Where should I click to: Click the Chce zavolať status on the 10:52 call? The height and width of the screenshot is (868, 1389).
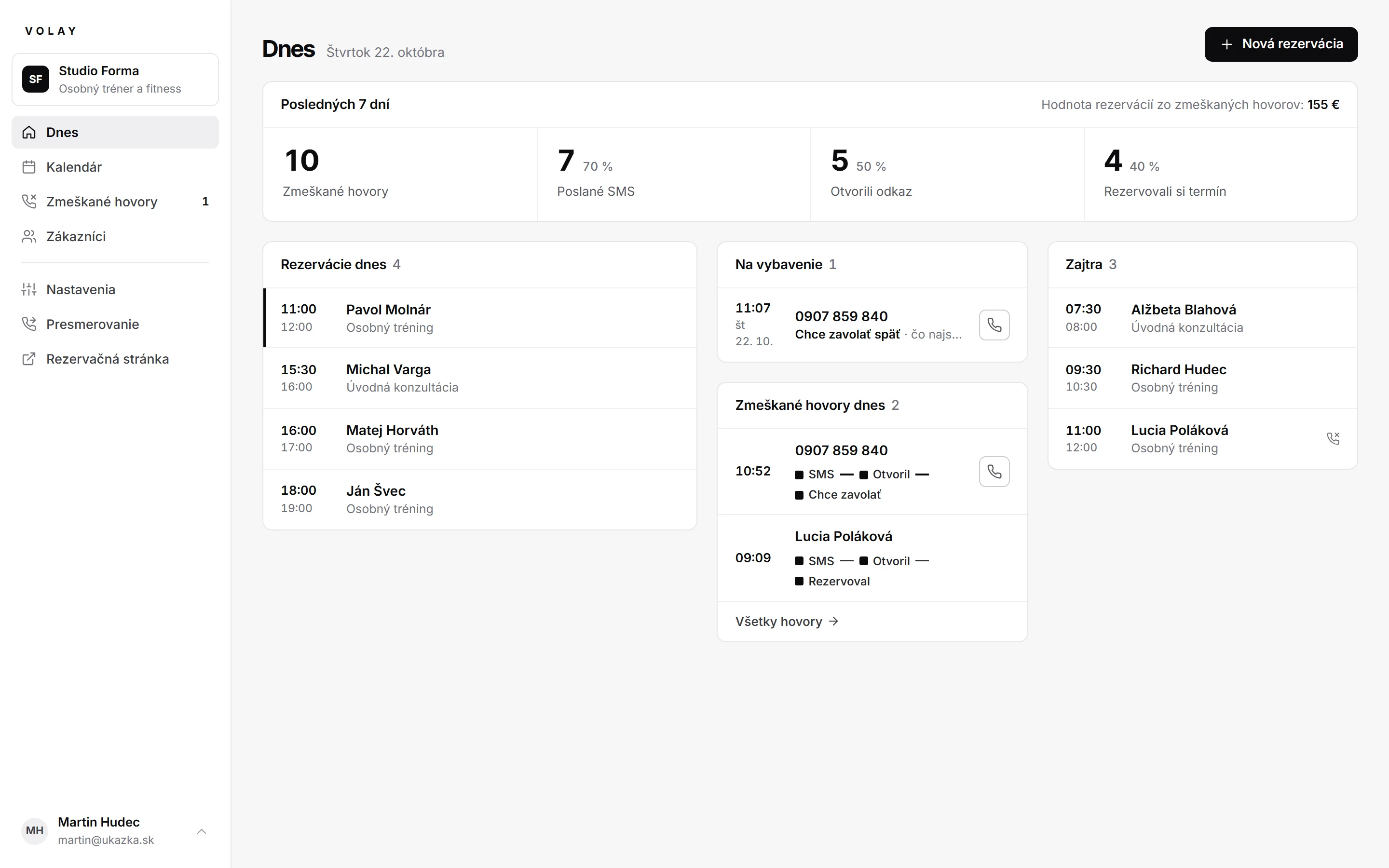(838, 495)
